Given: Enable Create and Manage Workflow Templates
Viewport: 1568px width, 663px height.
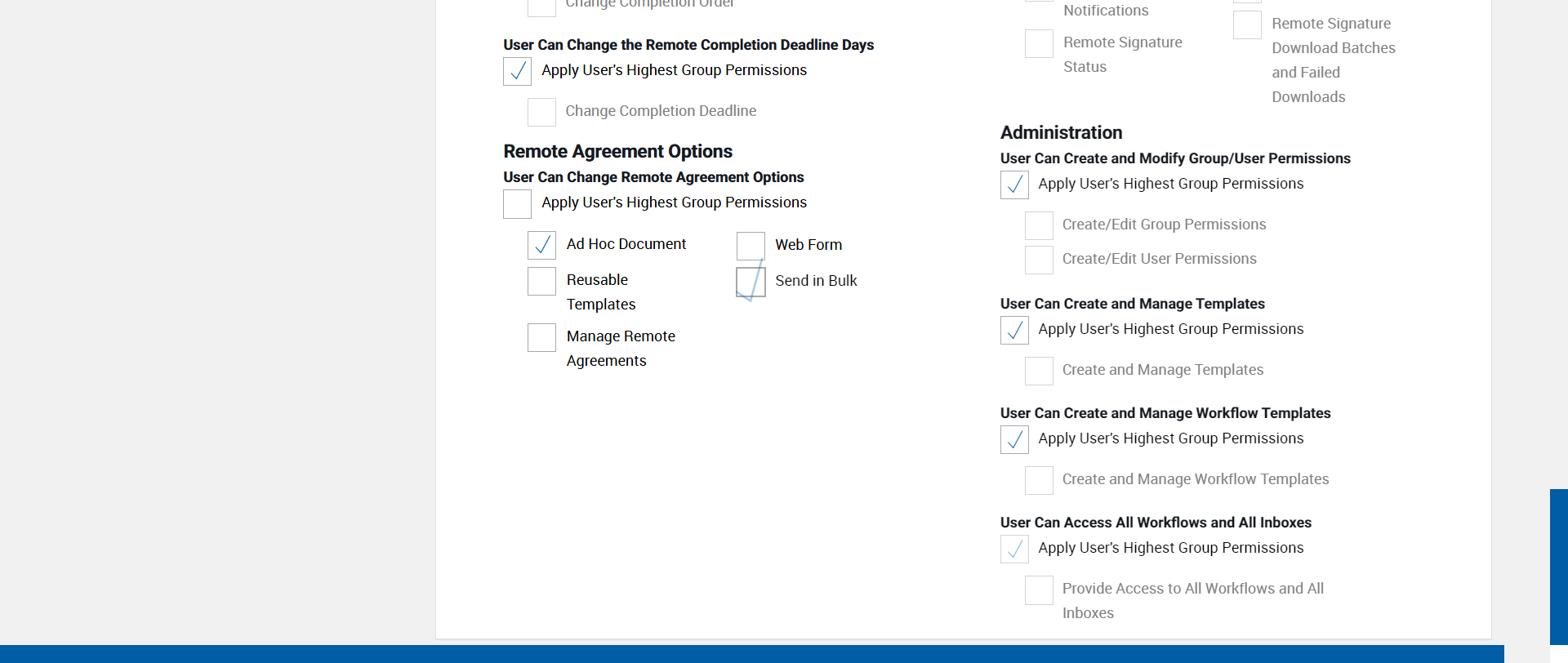Looking at the screenshot, I should click(x=1039, y=480).
